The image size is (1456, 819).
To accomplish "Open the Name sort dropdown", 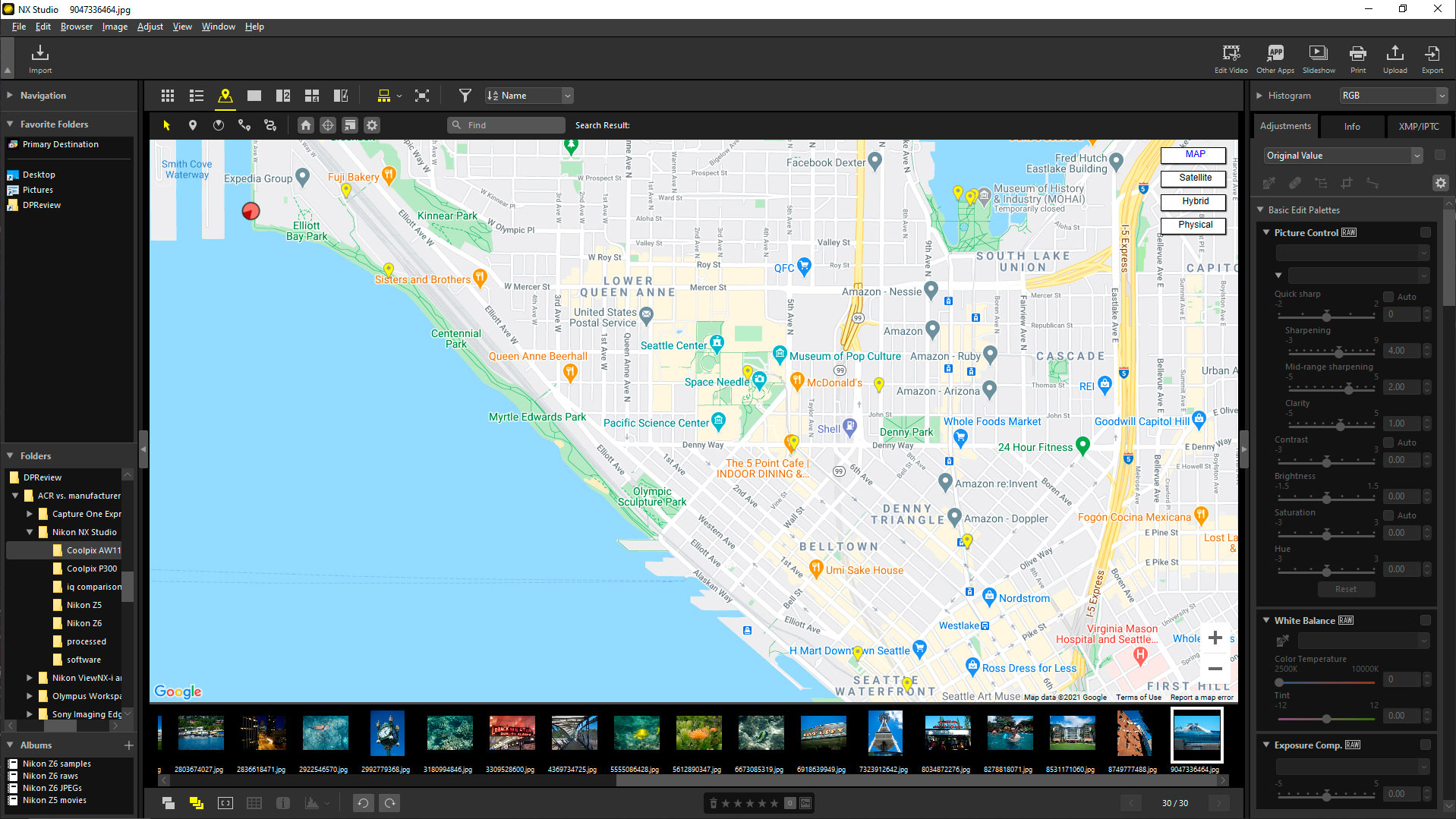I will [x=529, y=96].
